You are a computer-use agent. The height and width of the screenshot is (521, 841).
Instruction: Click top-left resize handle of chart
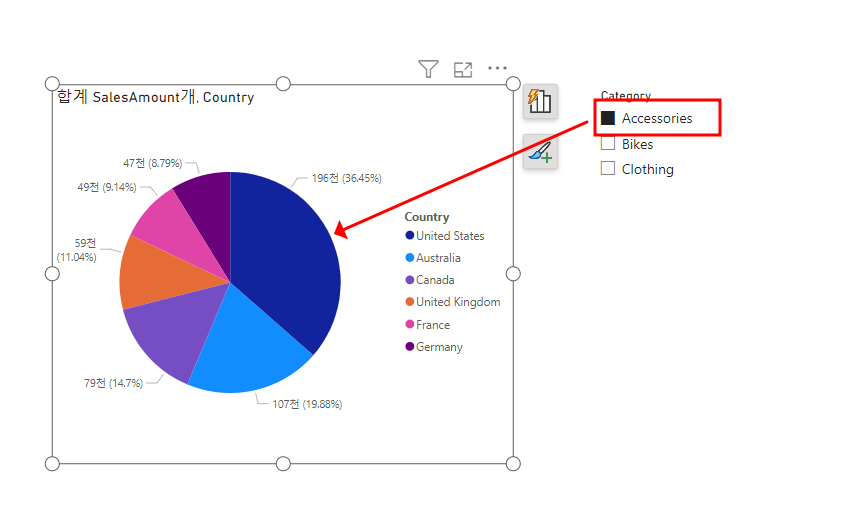click(52, 84)
